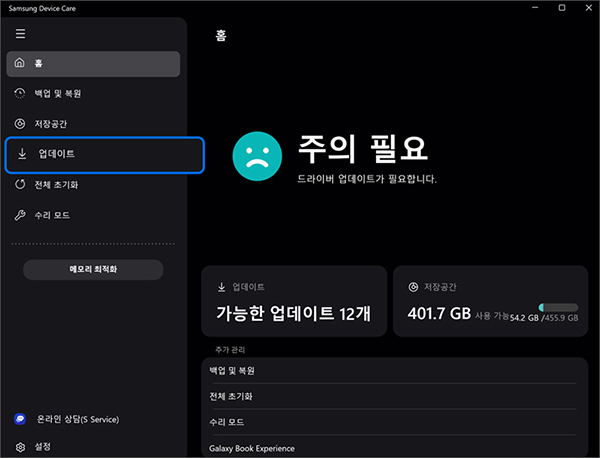
Task: Click the 메모리 최적화 button
Action: [x=93, y=269]
